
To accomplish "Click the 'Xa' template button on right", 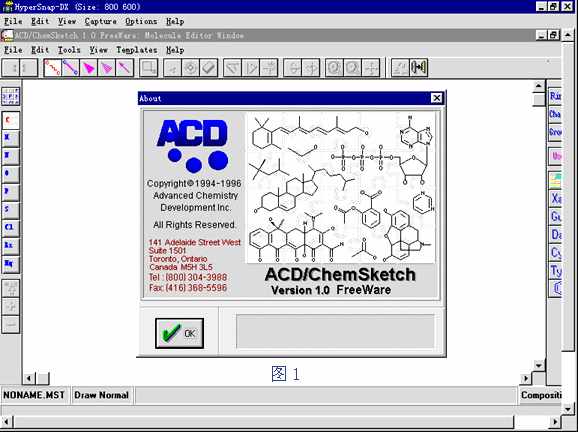I will coord(555,199).
